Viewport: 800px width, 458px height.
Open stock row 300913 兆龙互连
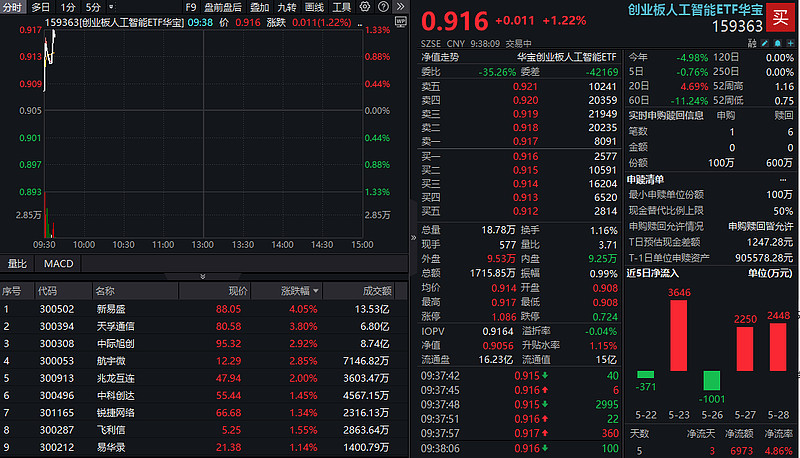click(204, 378)
